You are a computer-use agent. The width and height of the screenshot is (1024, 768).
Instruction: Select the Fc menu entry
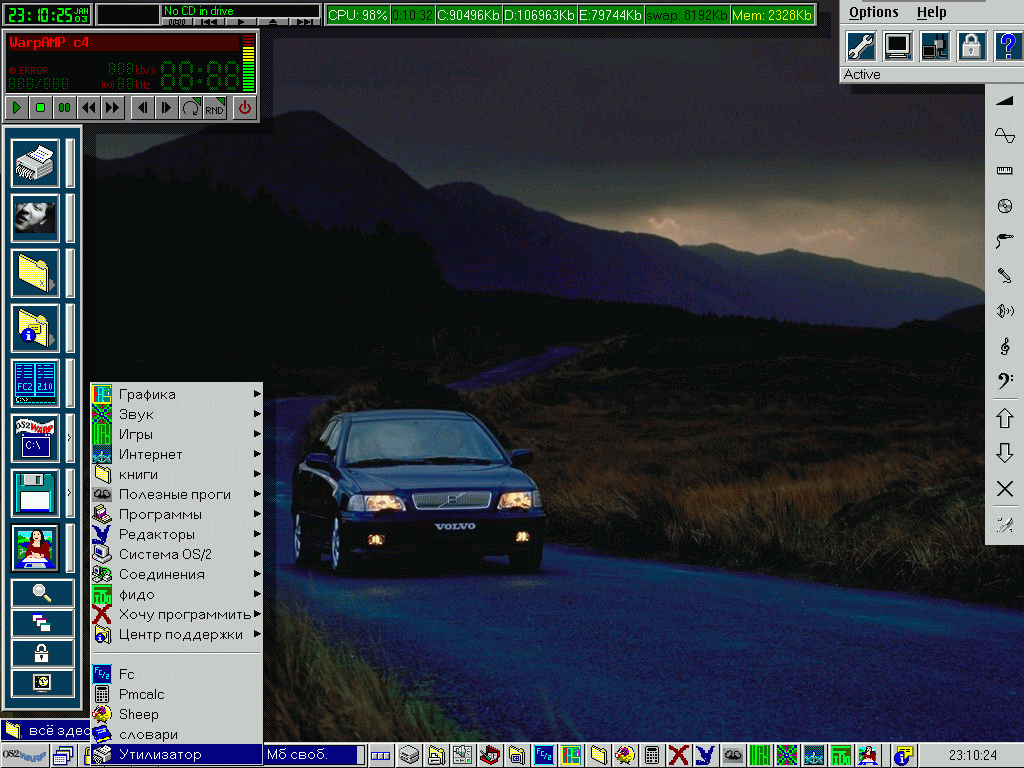point(176,674)
